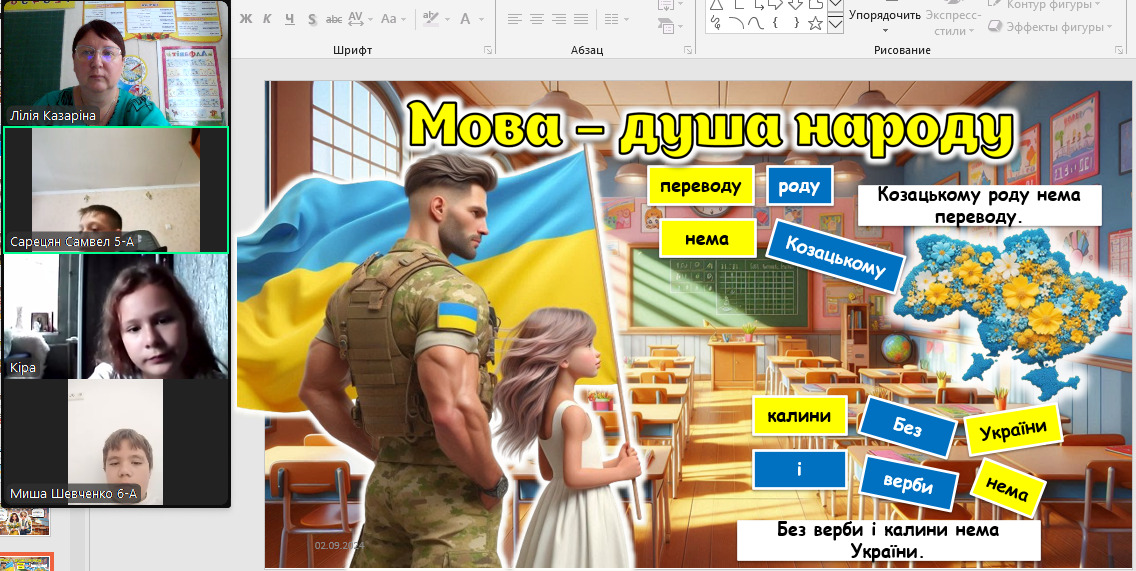
Task: Click the Экспресс-стили quick styles button
Action: (950, 22)
